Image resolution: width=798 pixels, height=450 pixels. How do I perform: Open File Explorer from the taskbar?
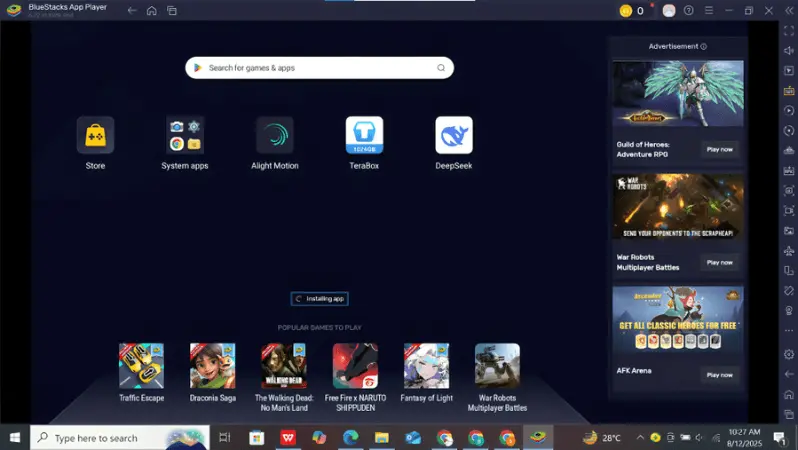tap(382, 438)
